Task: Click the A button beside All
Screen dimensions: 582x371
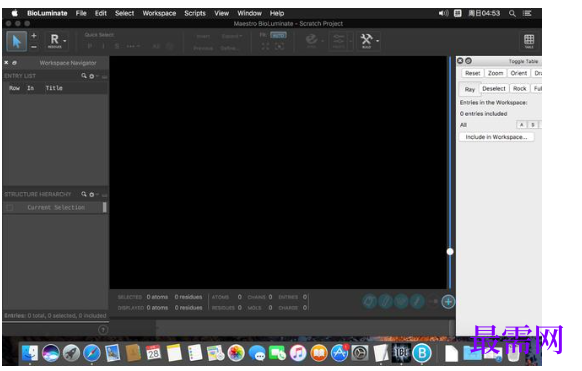Action: point(521,125)
